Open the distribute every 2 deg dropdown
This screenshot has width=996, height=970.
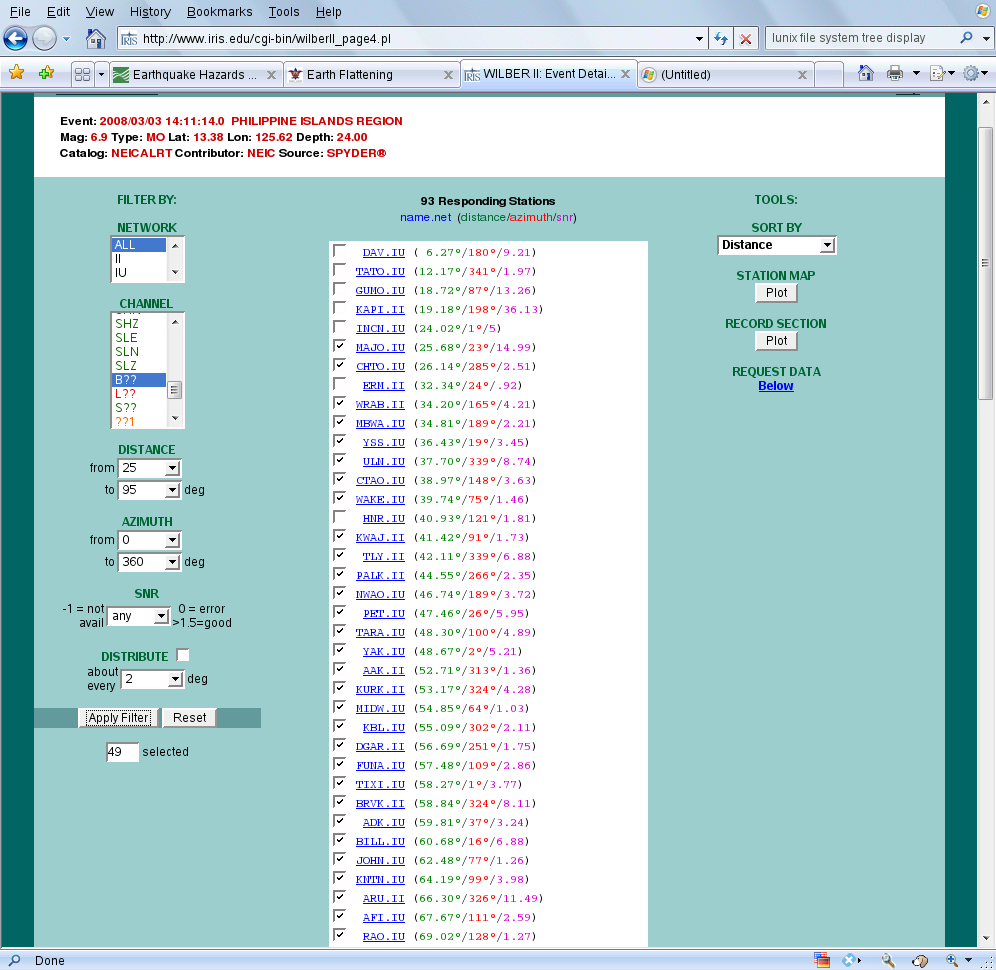pos(152,679)
